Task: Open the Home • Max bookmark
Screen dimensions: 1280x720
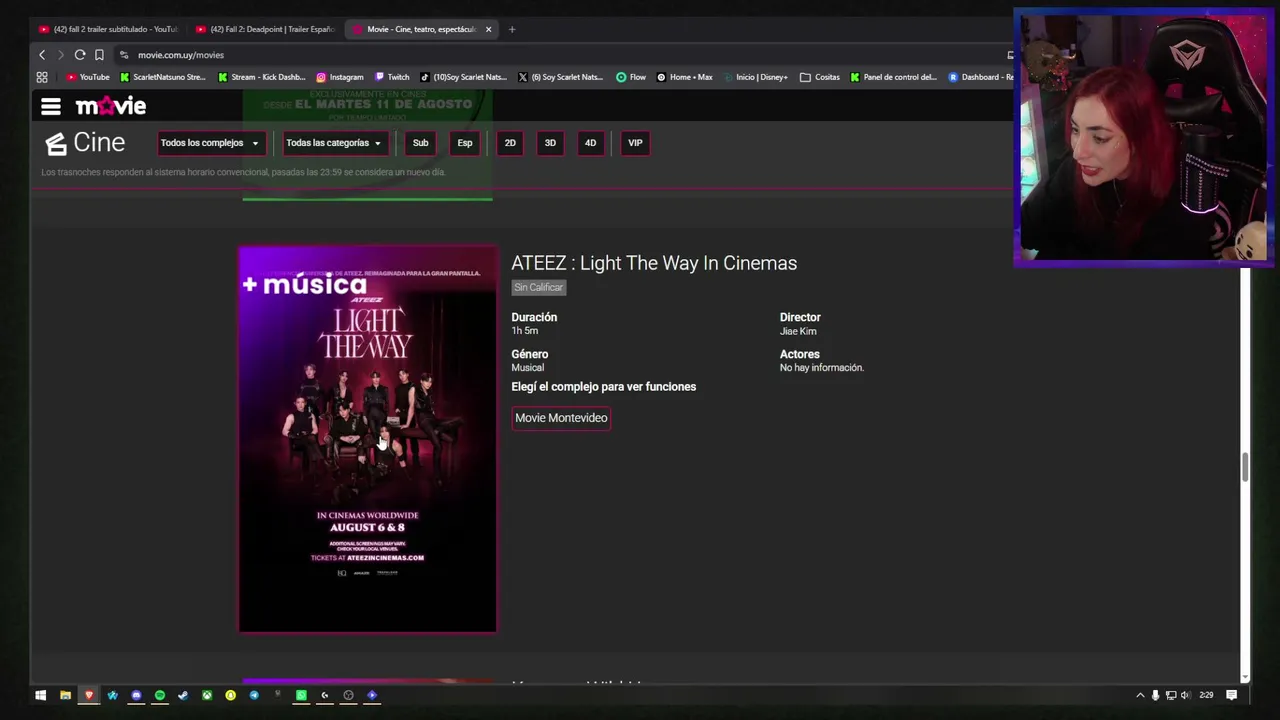Action: [685, 77]
